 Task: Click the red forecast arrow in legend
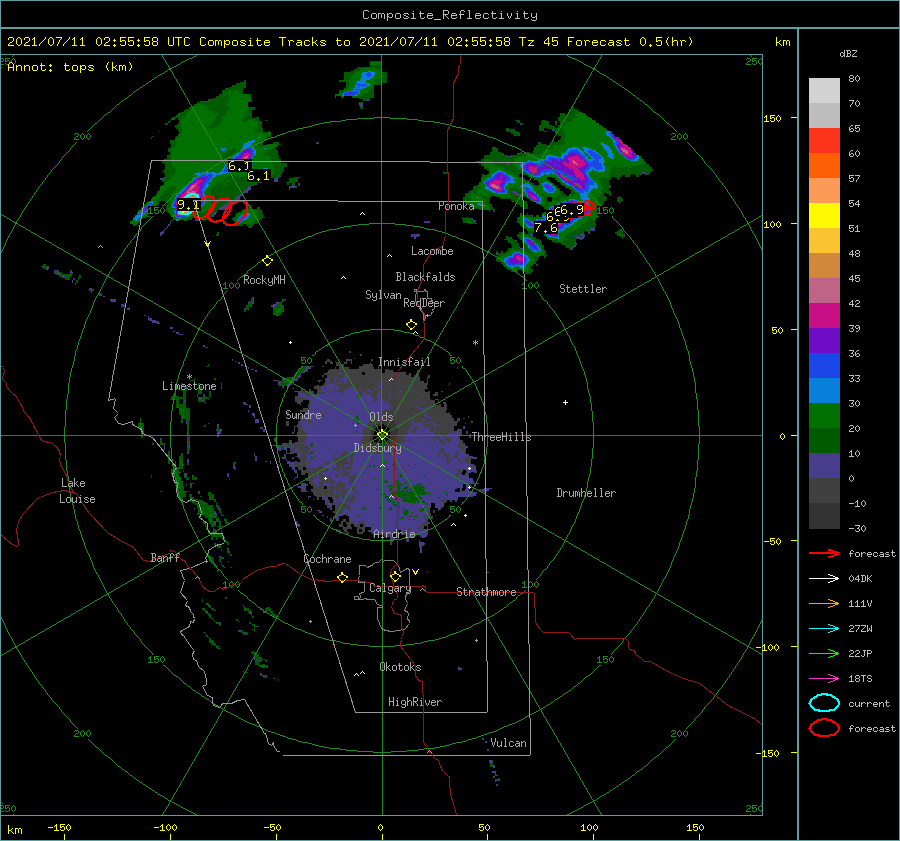click(824, 553)
